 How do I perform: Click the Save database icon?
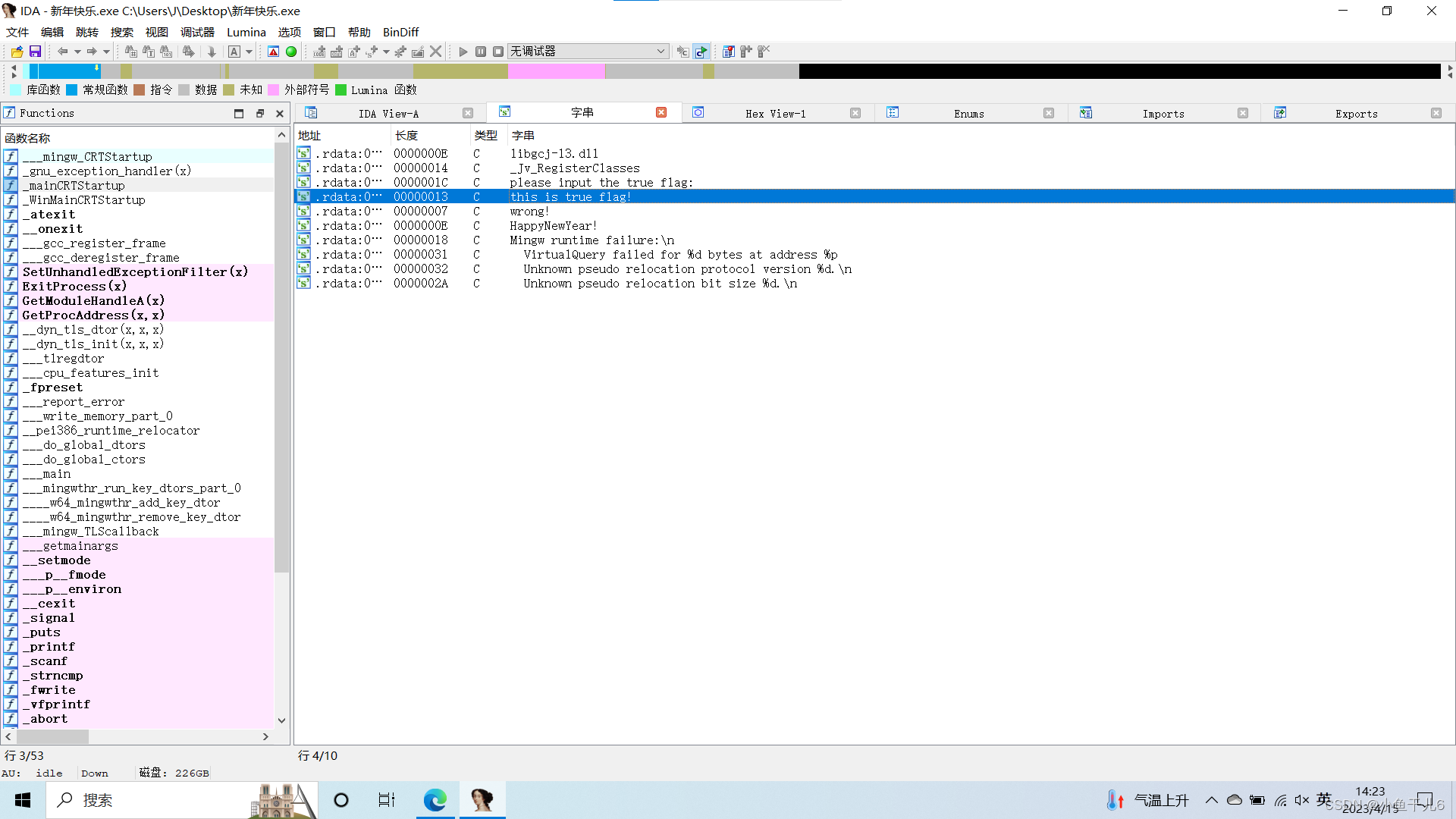click(35, 51)
